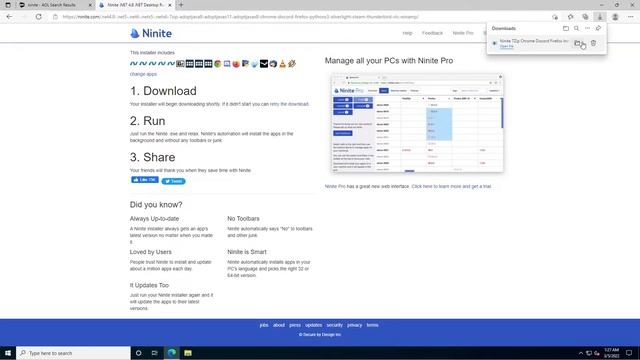Click the Chrome icon in installer list

218,64
